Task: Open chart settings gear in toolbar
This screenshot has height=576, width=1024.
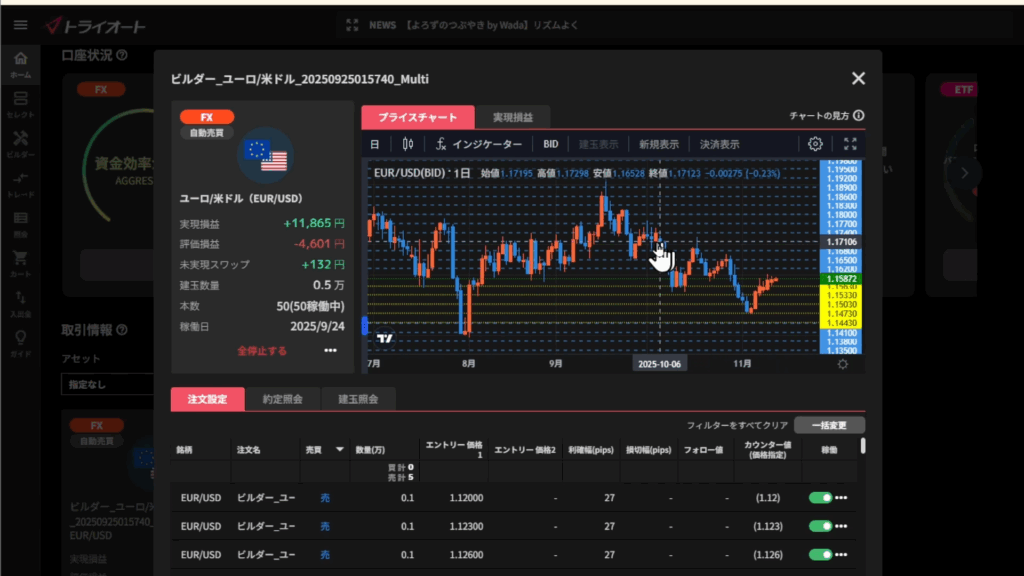Action: click(815, 144)
